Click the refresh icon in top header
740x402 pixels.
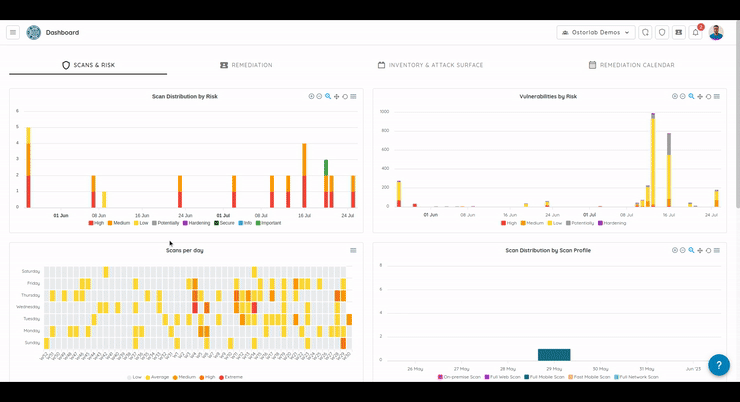[x=645, y=32]
